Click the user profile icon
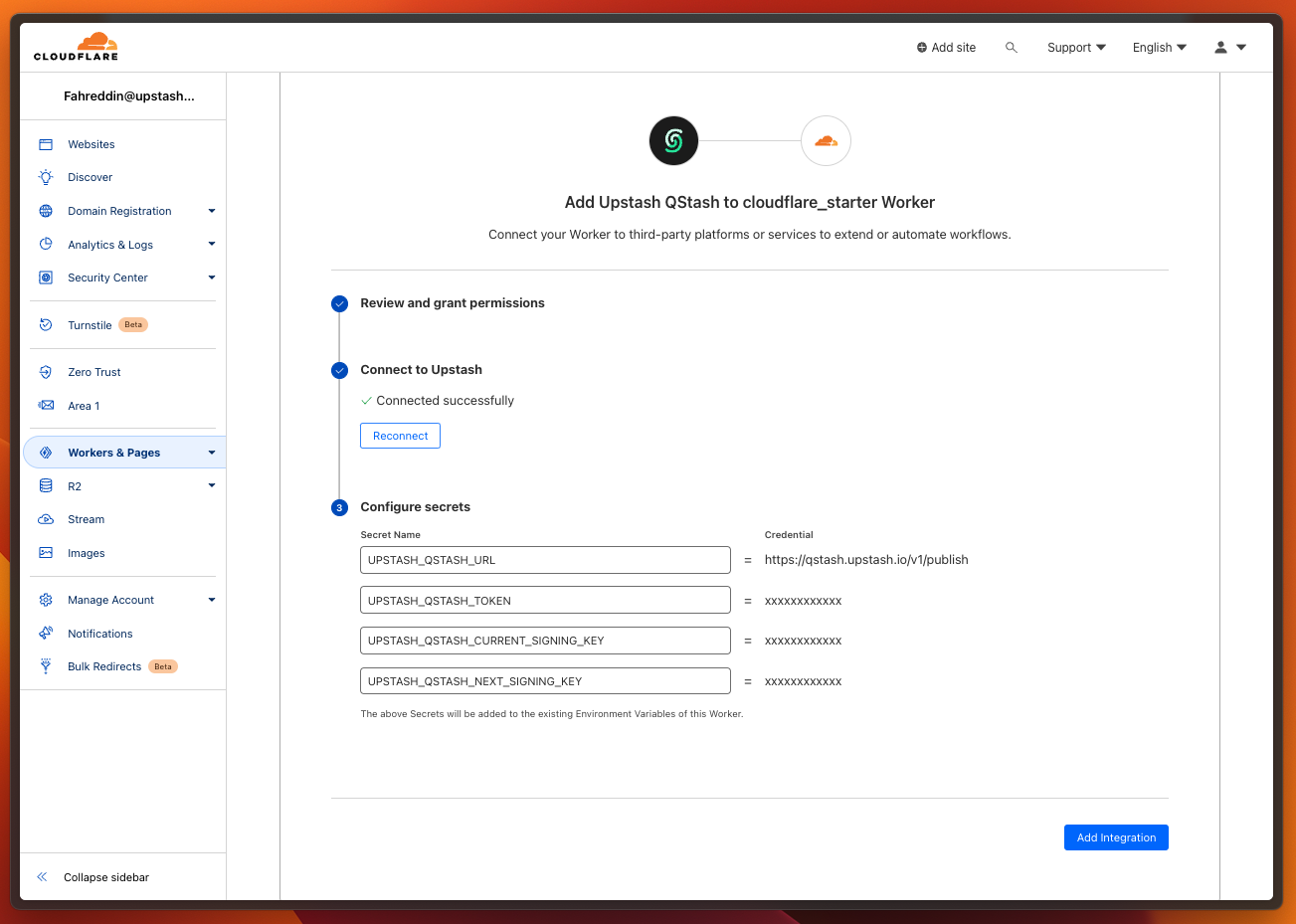Image resolution: width=1296 pixels, height=924 pixels. pos(1221,47)
